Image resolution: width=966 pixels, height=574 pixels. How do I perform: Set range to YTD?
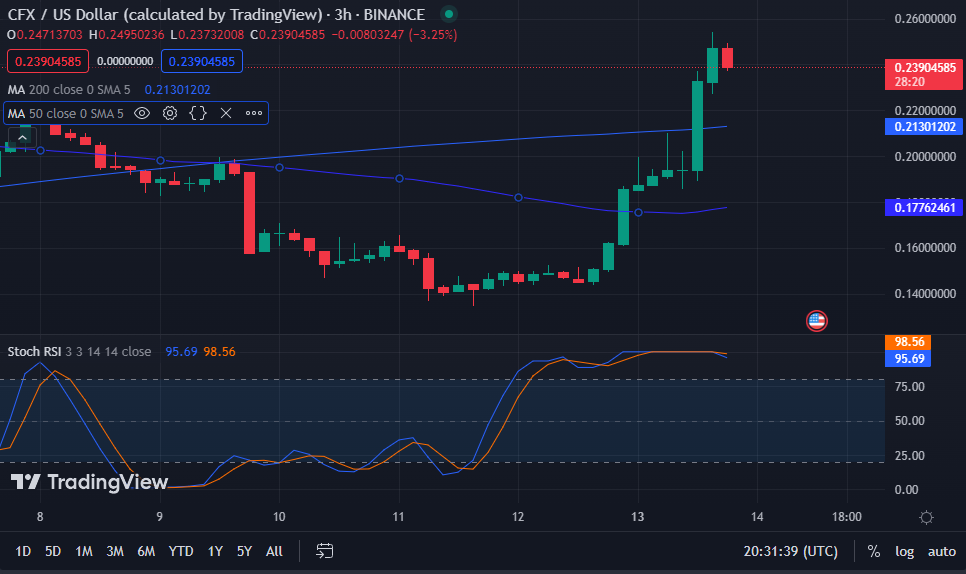coord(181,551)
